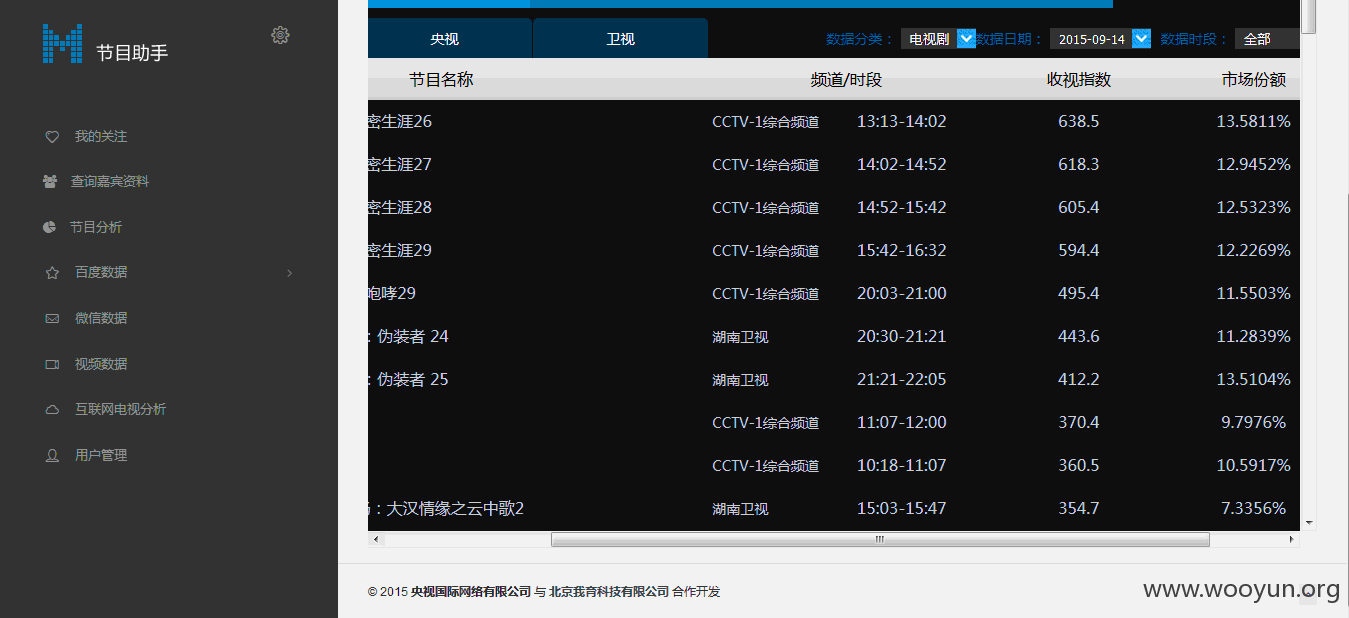This screenshot has height=618, width=1349.
Task: Go to 节目分析 section
Action: (95, 227)
